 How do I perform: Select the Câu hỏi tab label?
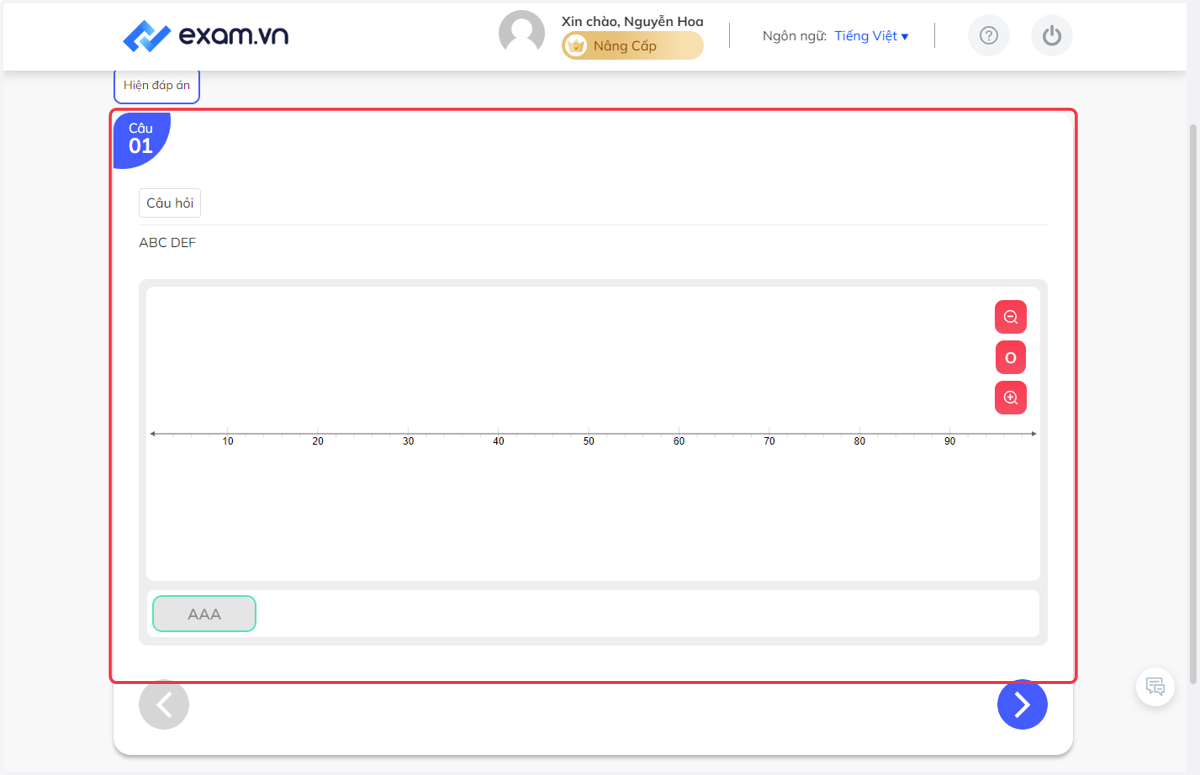(170, 203)
